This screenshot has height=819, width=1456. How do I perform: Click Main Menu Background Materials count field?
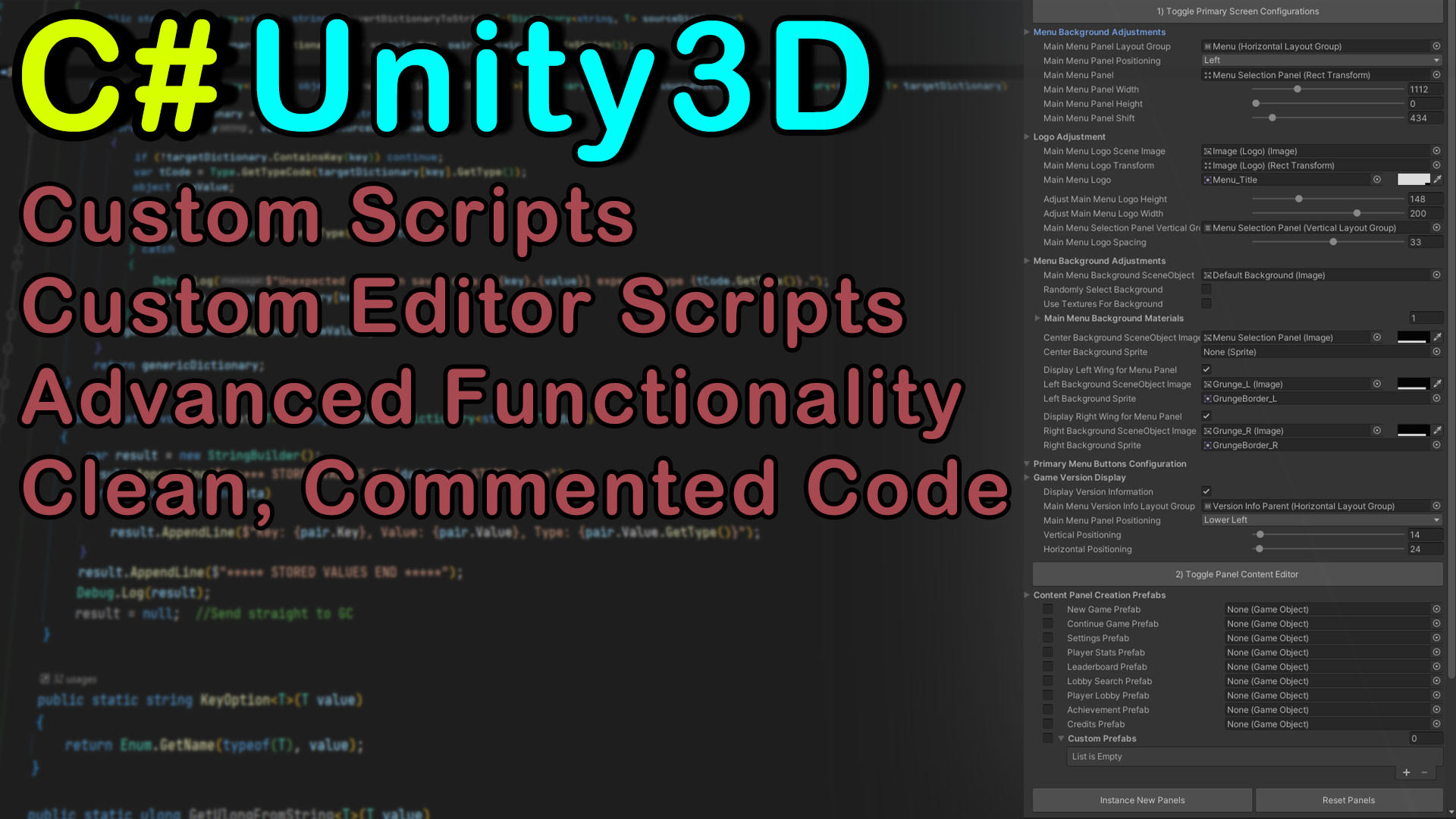[1425, 318]
